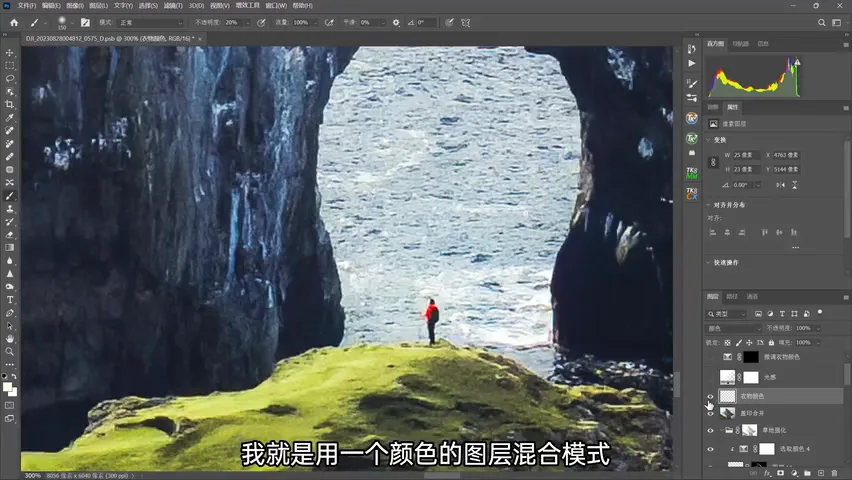The image size is (852, 480).
Task: Select the Eyedropper tool
Action: (x=10, y=118)
